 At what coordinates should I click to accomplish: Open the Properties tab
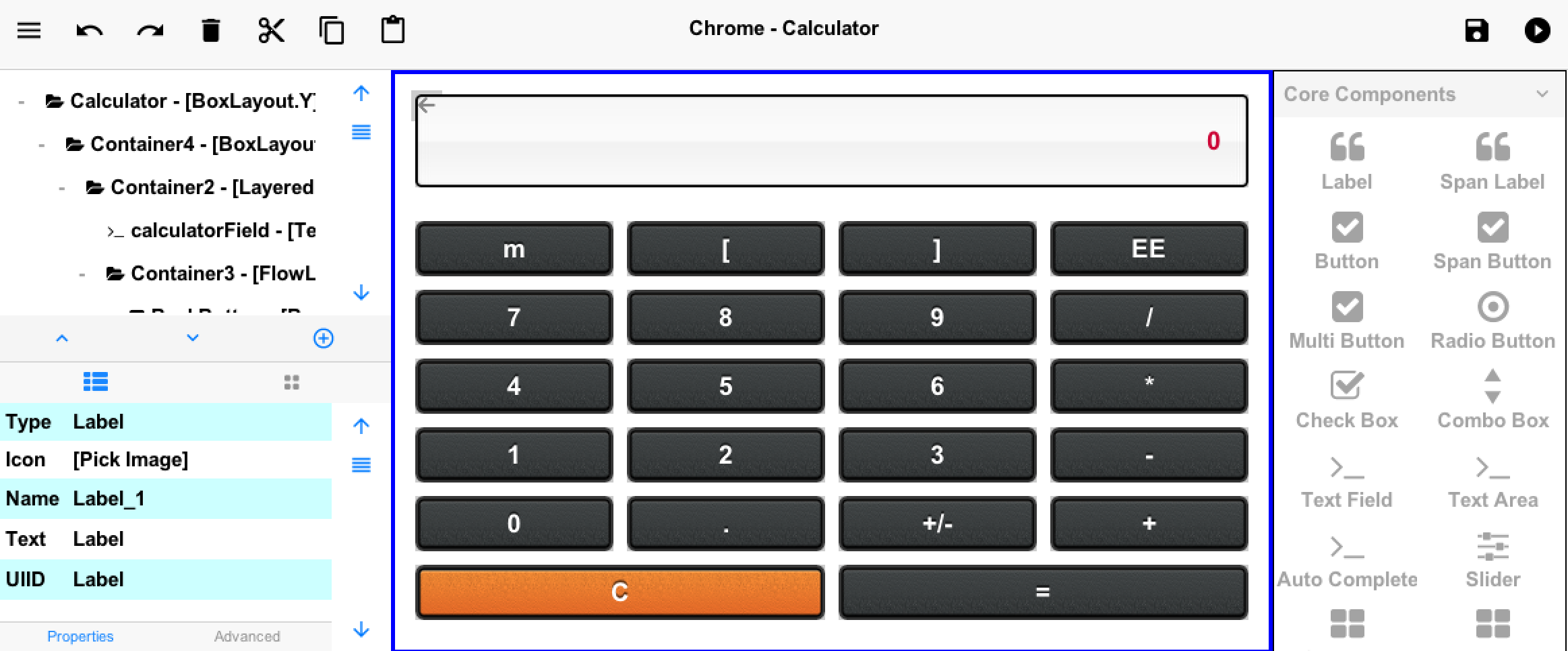click(80, 636)
